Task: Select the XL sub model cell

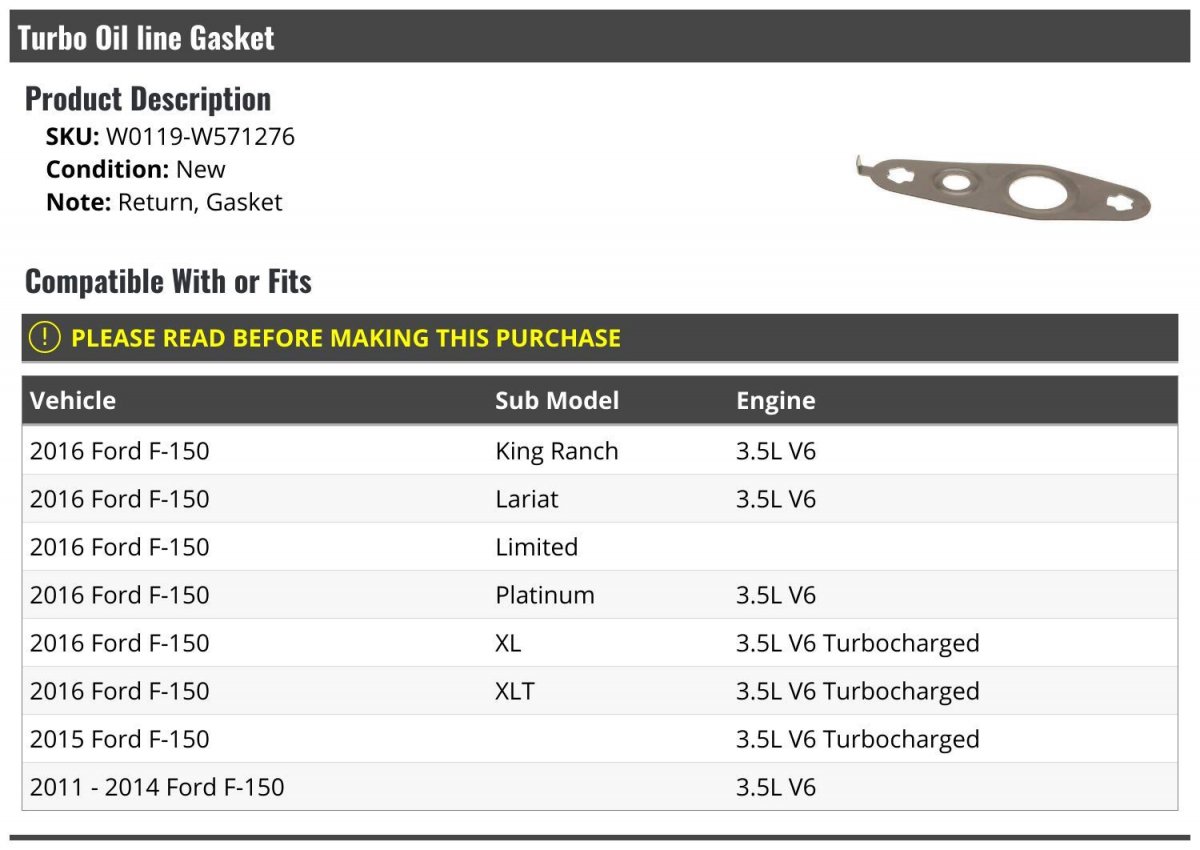Action: pyautogui.click(x=508, y=643)
